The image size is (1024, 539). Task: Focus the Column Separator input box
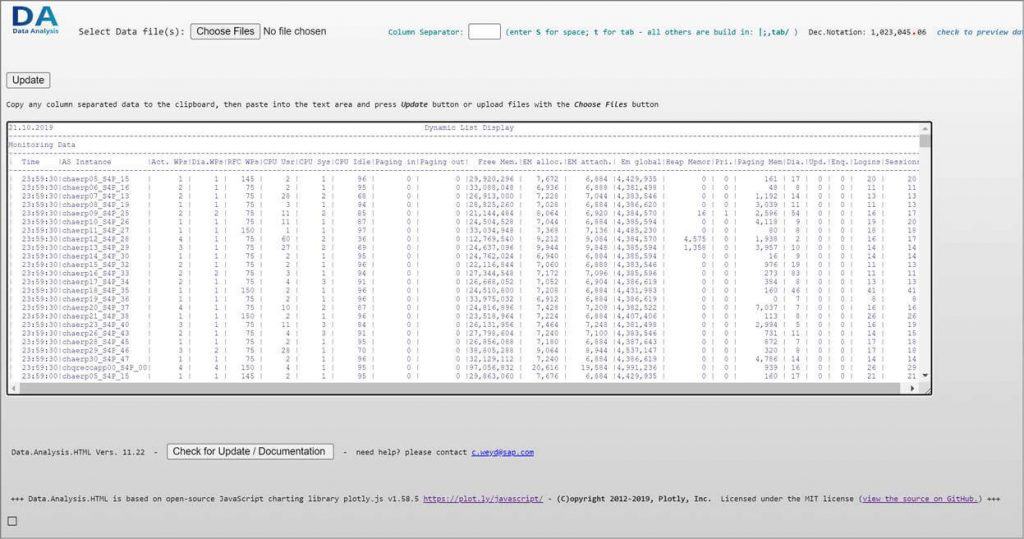[x=485, y=31]
